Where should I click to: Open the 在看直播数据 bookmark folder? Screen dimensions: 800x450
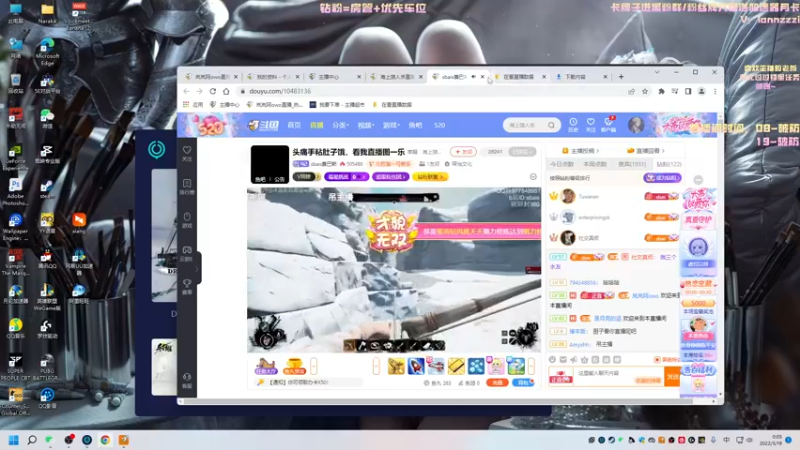click(392, 105)
